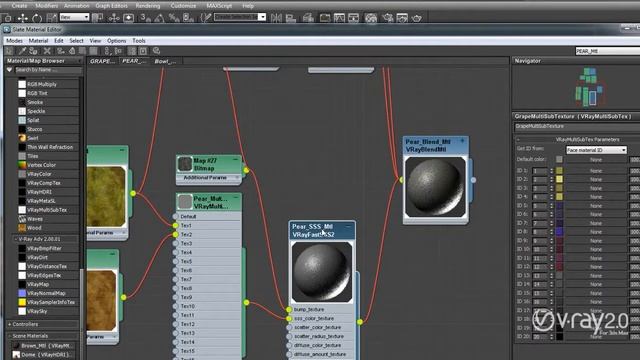640x360 pixels.
Task: Click the Pear_SSS_Mtl sphere preview thumbnail
Action: point(322,272)
